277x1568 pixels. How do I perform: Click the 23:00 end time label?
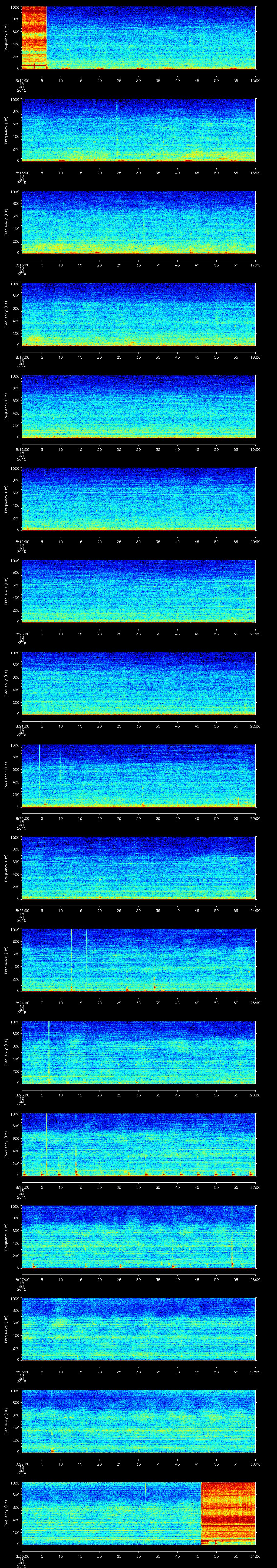(x=255, y=818)
